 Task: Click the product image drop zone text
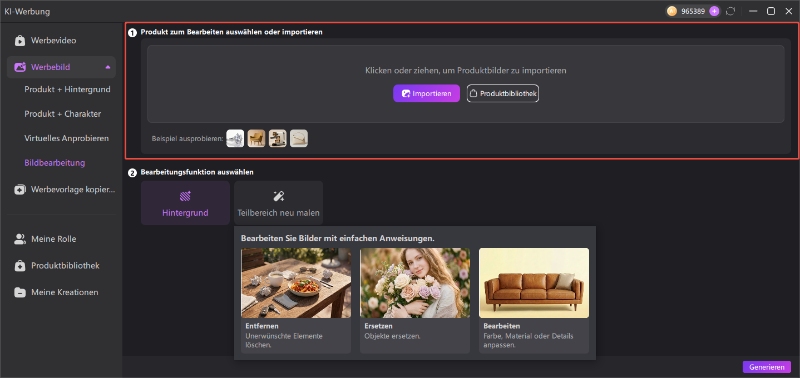(x=466, y=70)
